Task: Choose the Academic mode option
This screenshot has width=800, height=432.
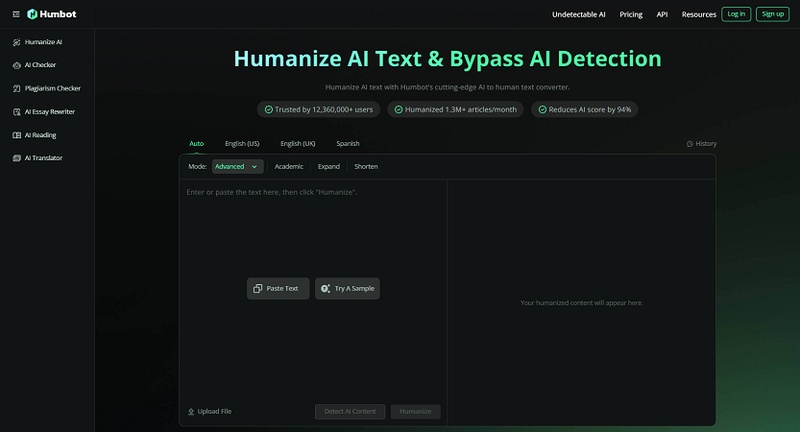Action: coord(289,167)
